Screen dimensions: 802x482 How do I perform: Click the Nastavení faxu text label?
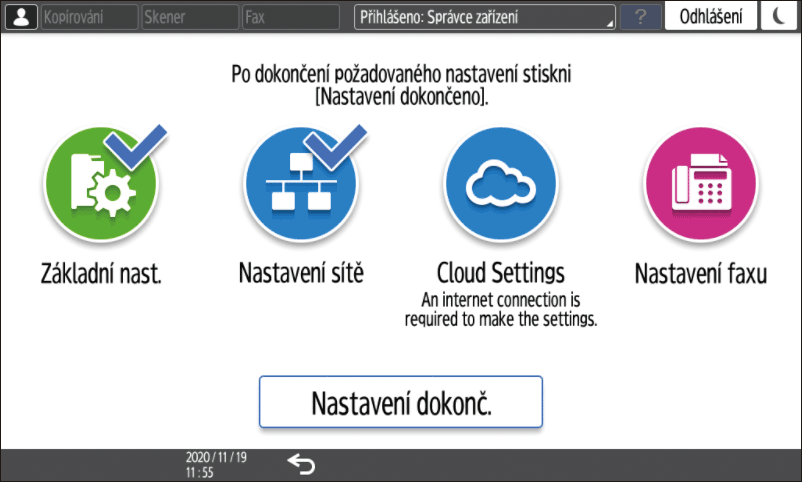point(699,273)
